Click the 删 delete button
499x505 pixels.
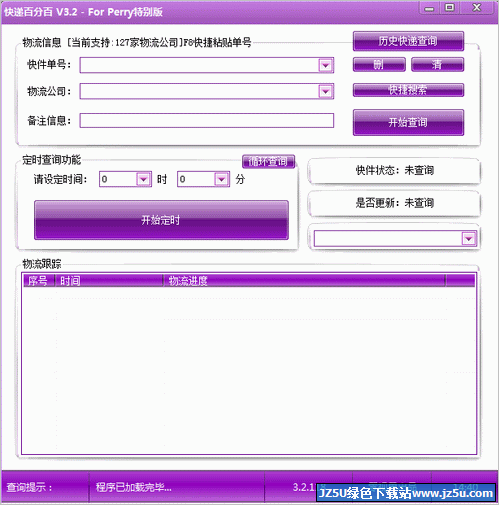click(379, 64)
